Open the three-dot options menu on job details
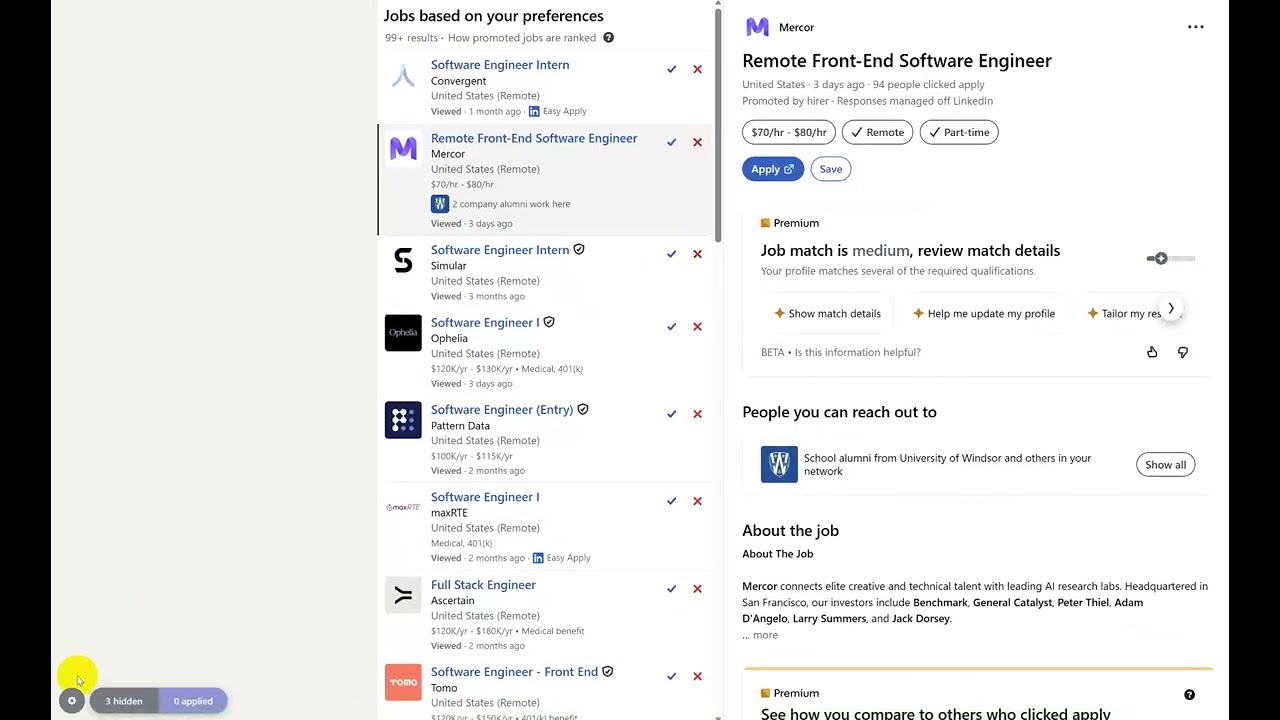This screenshot has height=720, width=1280. [1196, 27]
